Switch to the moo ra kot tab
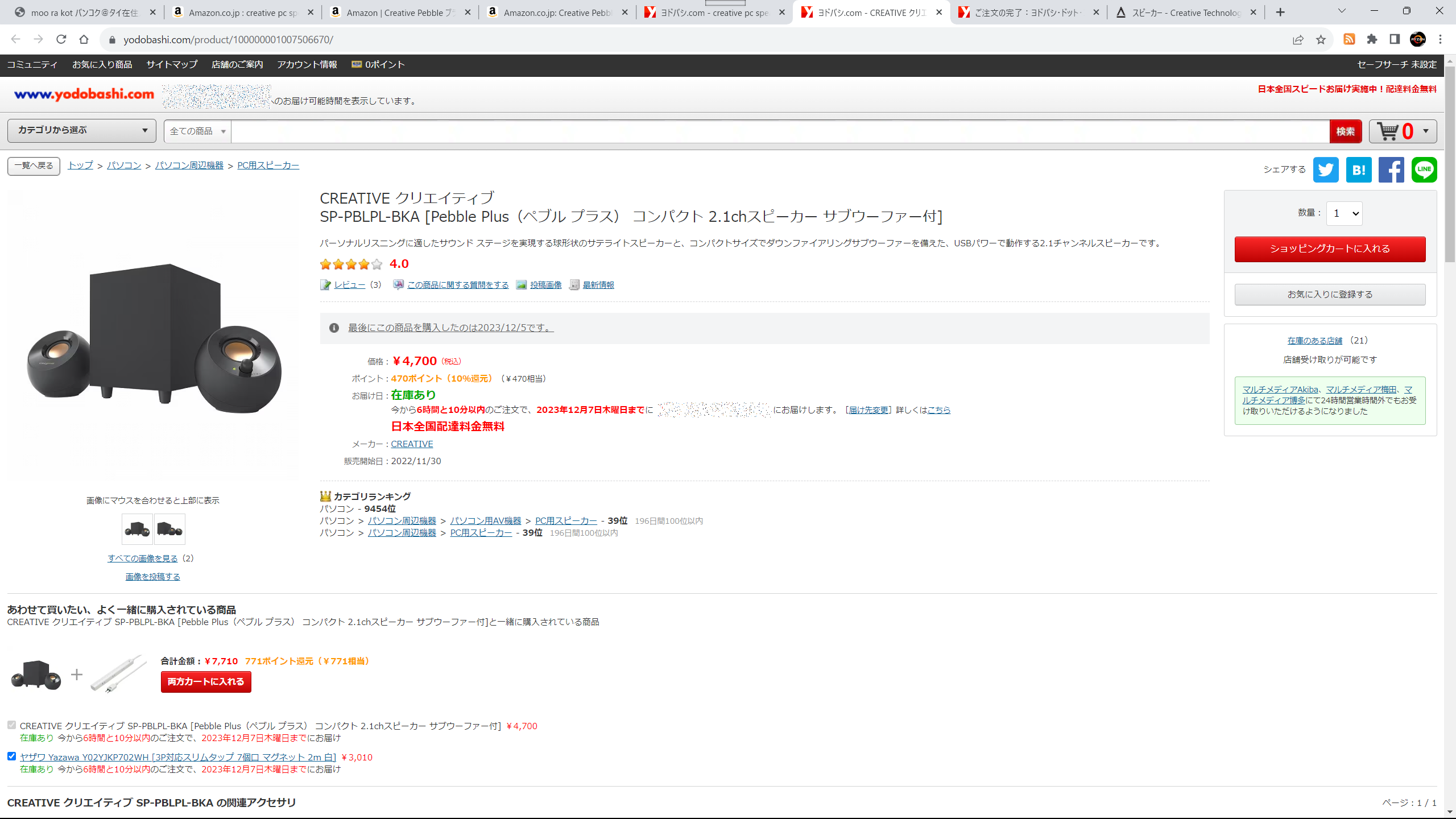1456x819 pixels. tap(85, 13)
